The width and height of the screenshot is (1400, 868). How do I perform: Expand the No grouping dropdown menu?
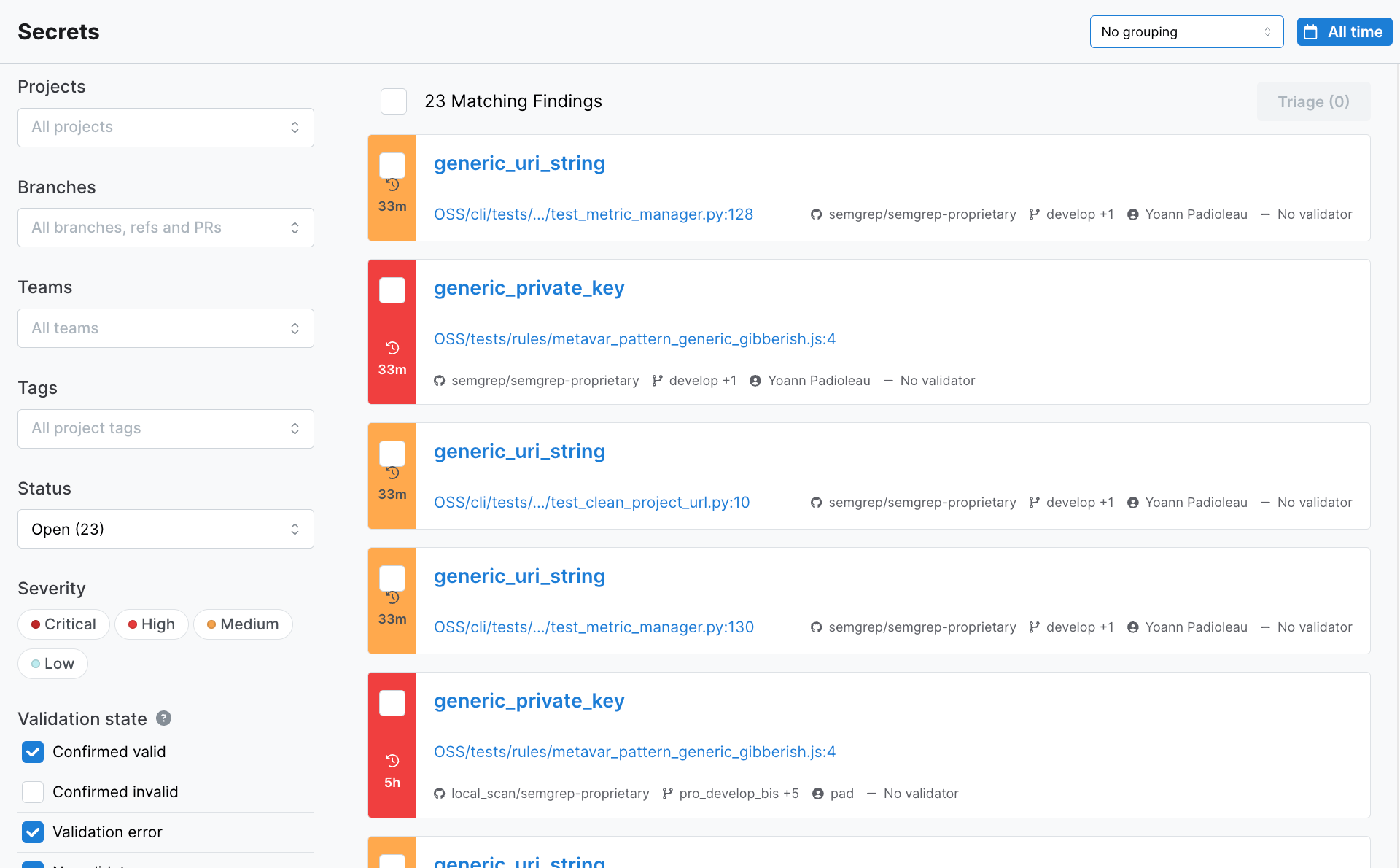[1185, 32]
